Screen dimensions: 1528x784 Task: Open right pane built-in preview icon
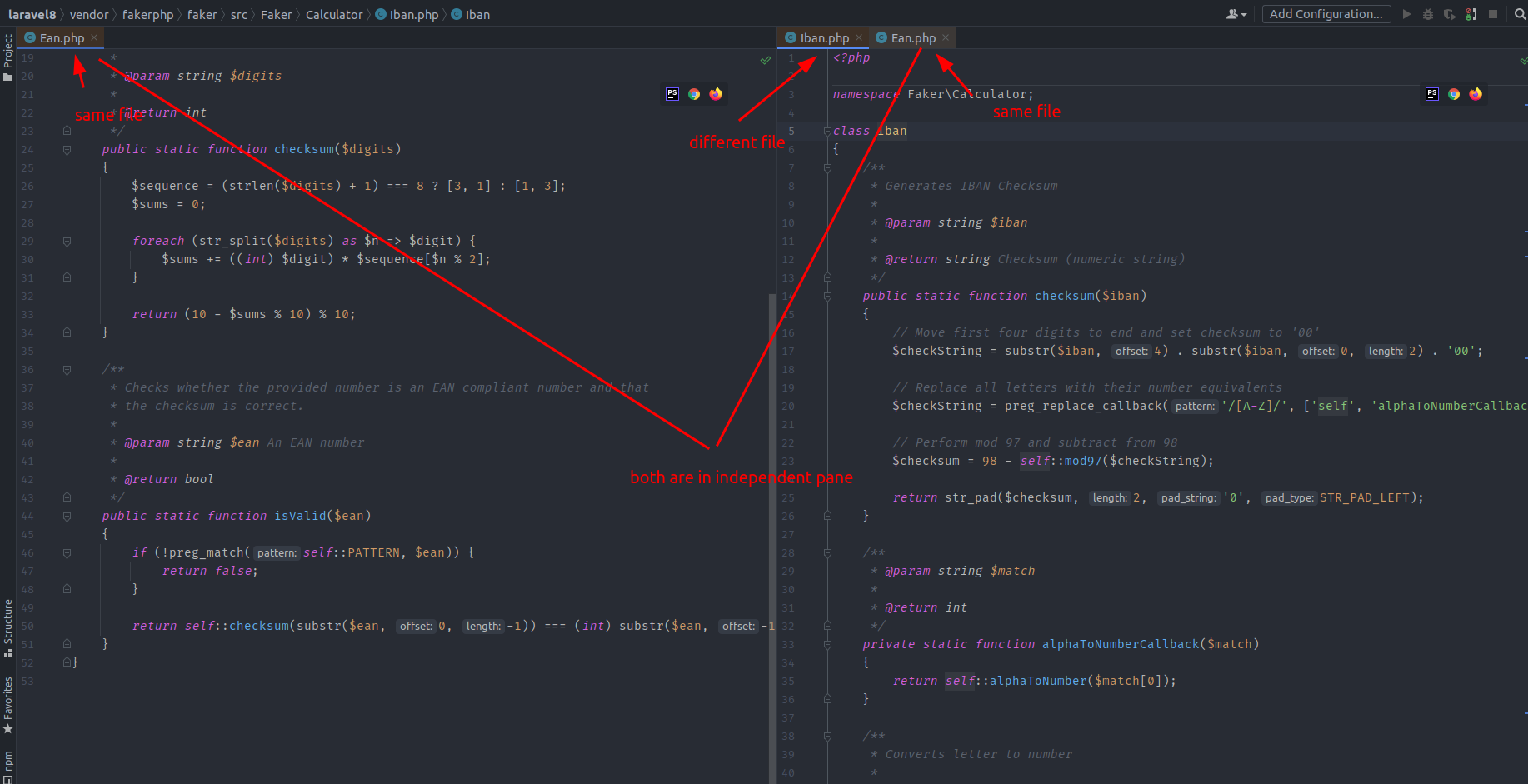point(1432,94)
